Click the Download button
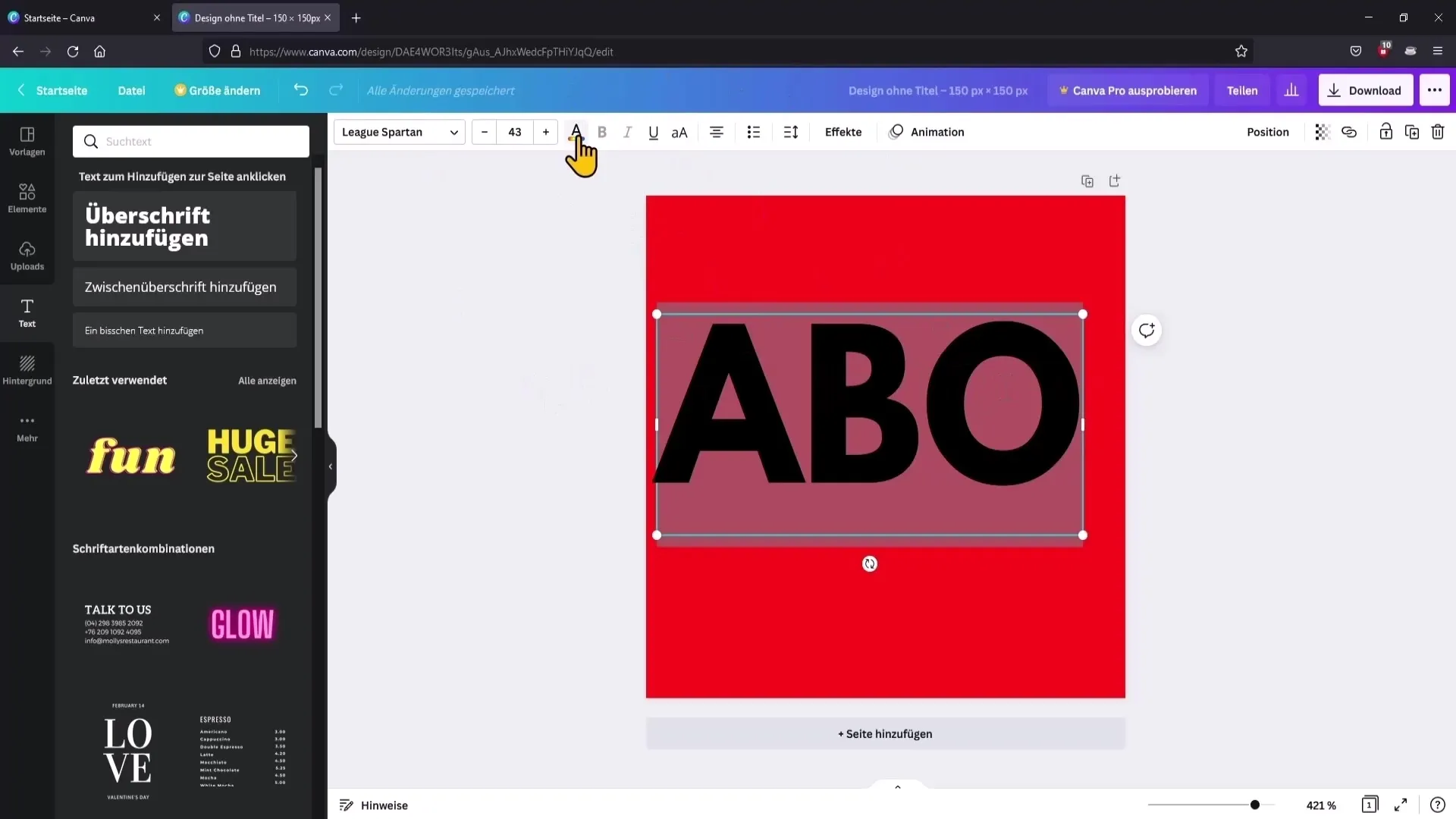This screenshot has width=1456, height=819. point(1365,90)
